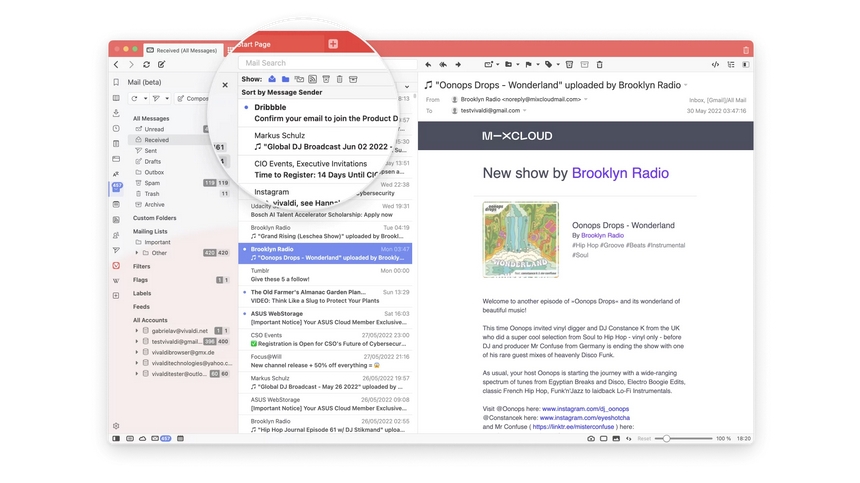Image resolution: width=860 pixels, height=483 pixels.
Task: Select the Drafts folder
Action: coord(152,162)
